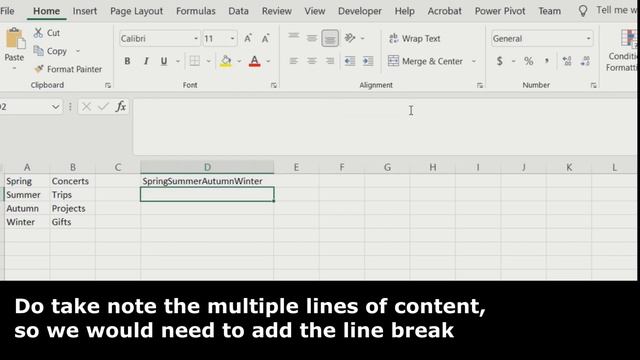Click the Increase Decimal icon
The height and width of the screenshot is (360, 640).
[567, 61]
